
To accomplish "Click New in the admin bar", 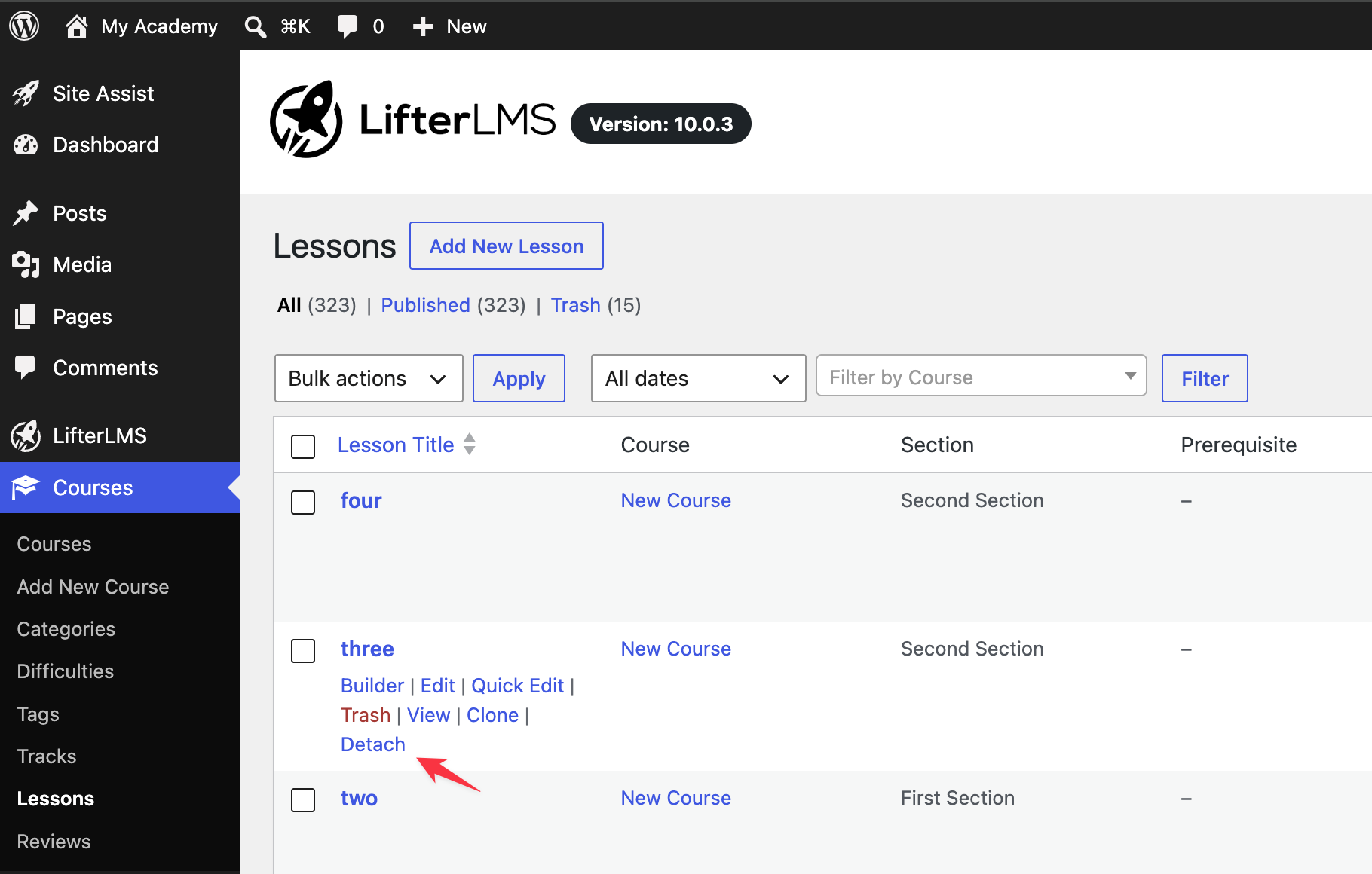I will 467,26.
